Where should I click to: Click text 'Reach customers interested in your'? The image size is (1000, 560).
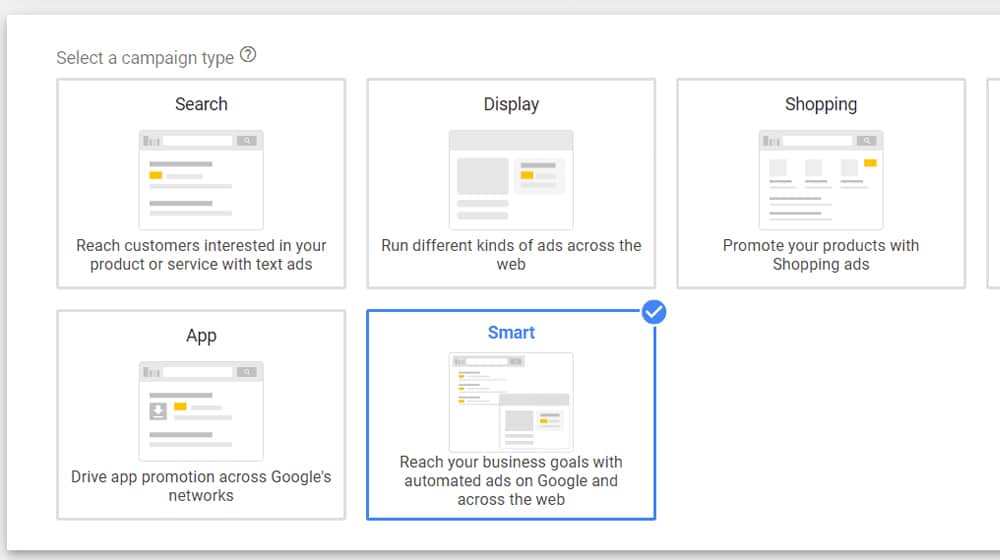pos(201,246)
